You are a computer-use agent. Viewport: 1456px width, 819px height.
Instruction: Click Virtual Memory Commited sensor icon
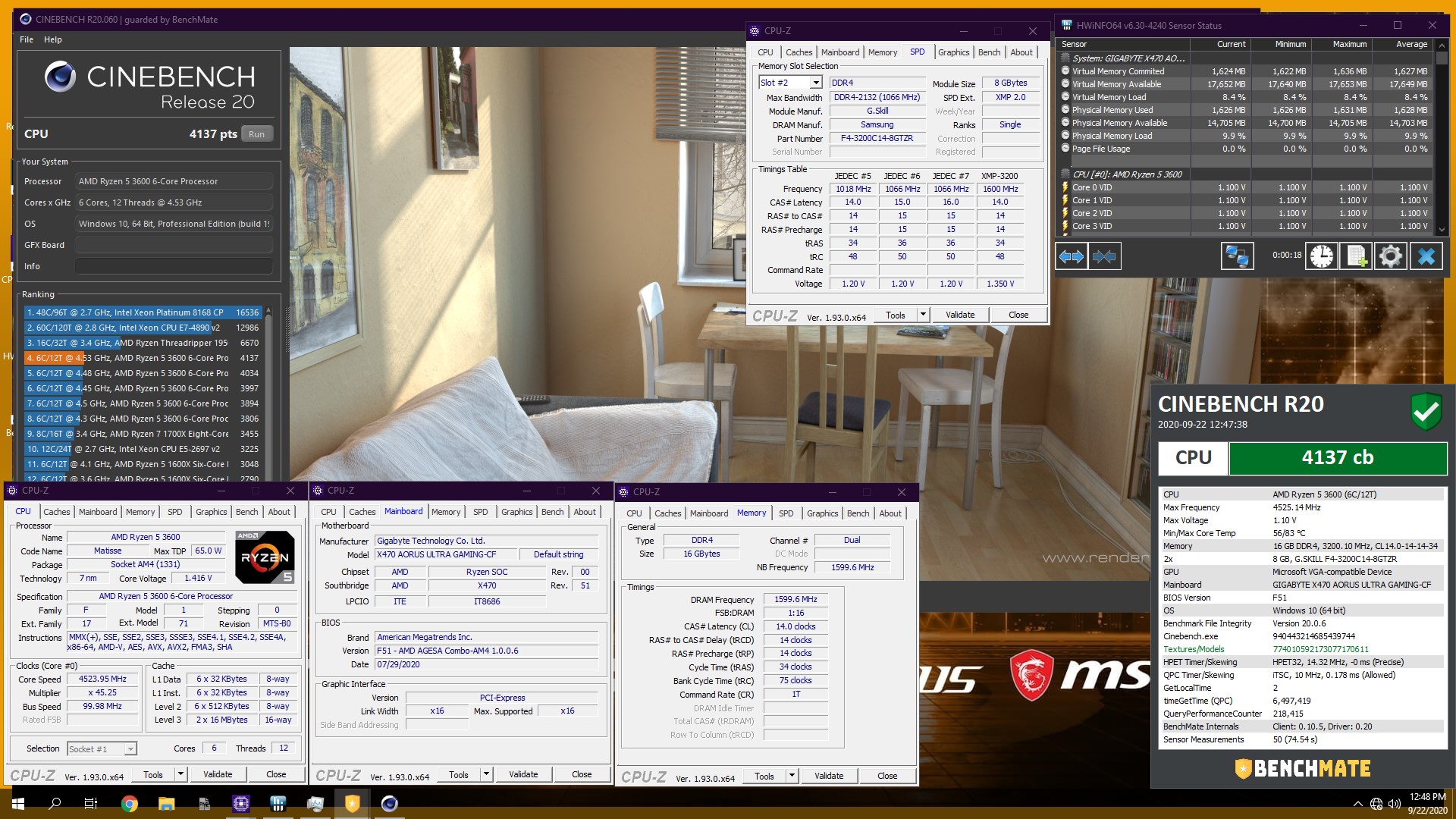[x=1065, y=71]
